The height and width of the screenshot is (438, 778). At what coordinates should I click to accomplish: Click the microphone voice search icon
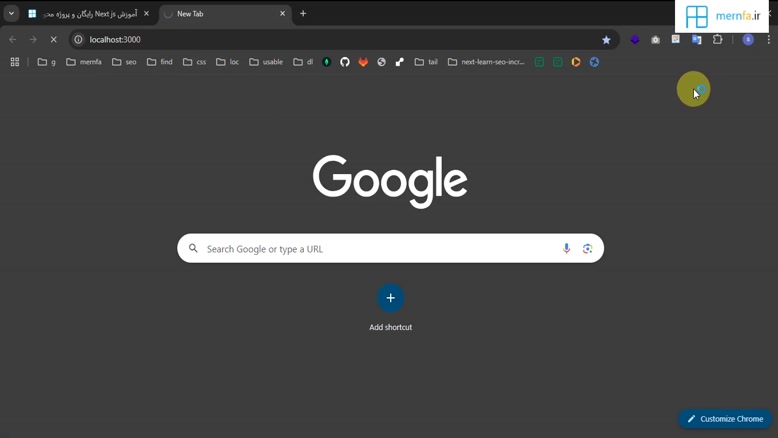566,249
